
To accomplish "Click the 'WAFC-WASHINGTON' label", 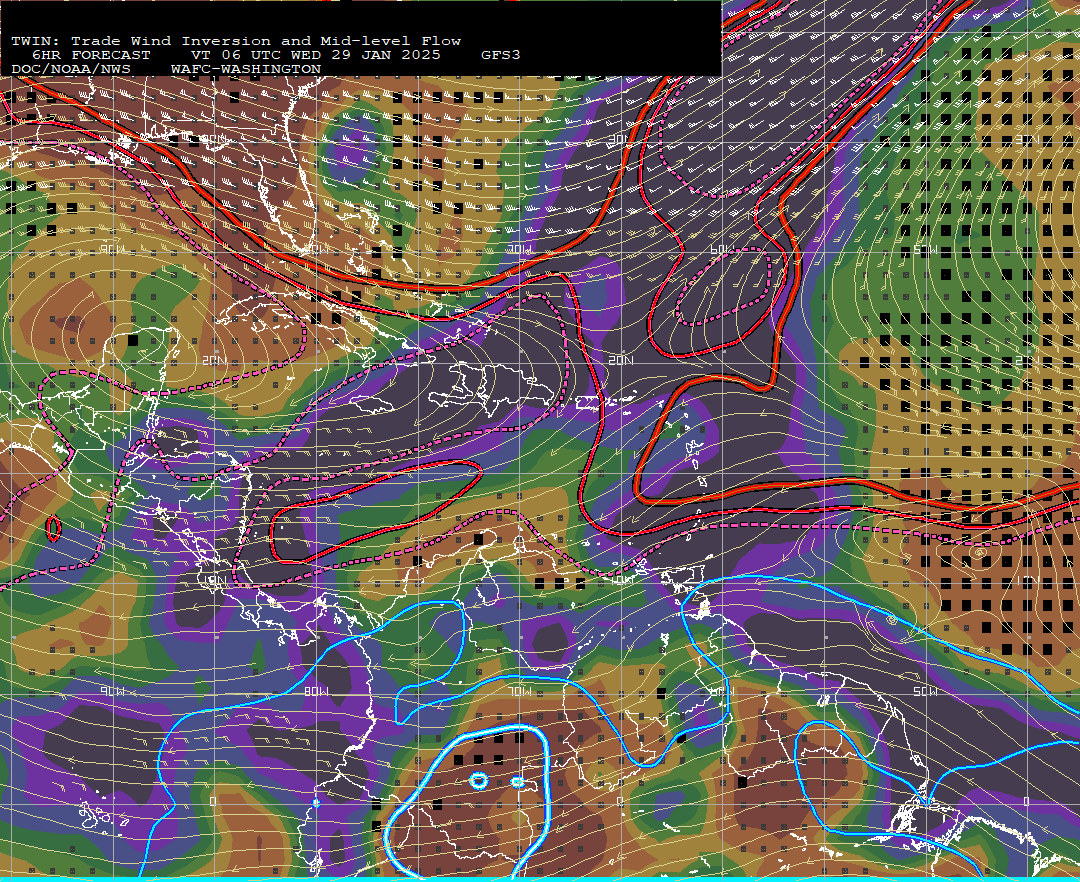I will (x=246, y=70).
